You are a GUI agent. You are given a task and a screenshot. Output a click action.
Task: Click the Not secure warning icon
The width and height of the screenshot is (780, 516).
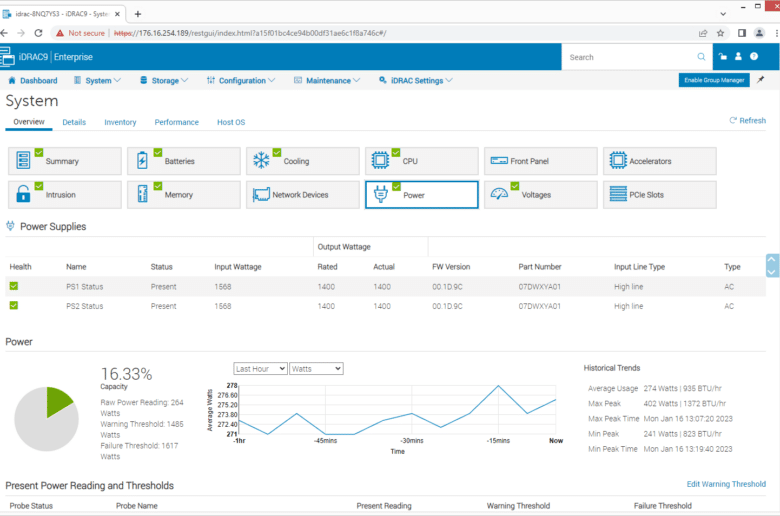coord(60,33)
